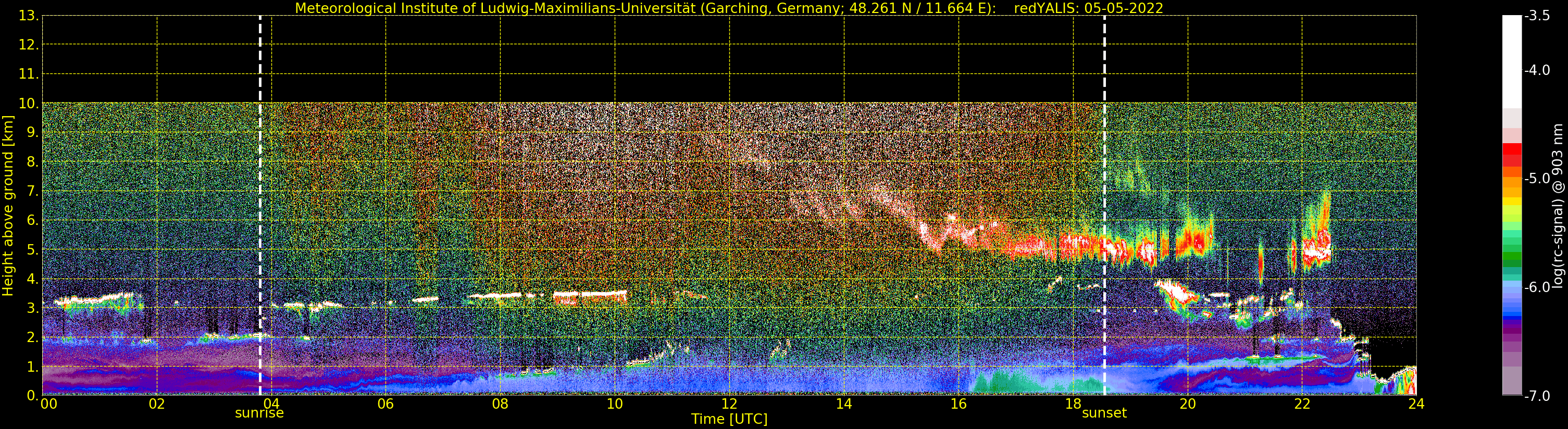
Task: Click the '02' time axis tick label
Action: point(156,404)
